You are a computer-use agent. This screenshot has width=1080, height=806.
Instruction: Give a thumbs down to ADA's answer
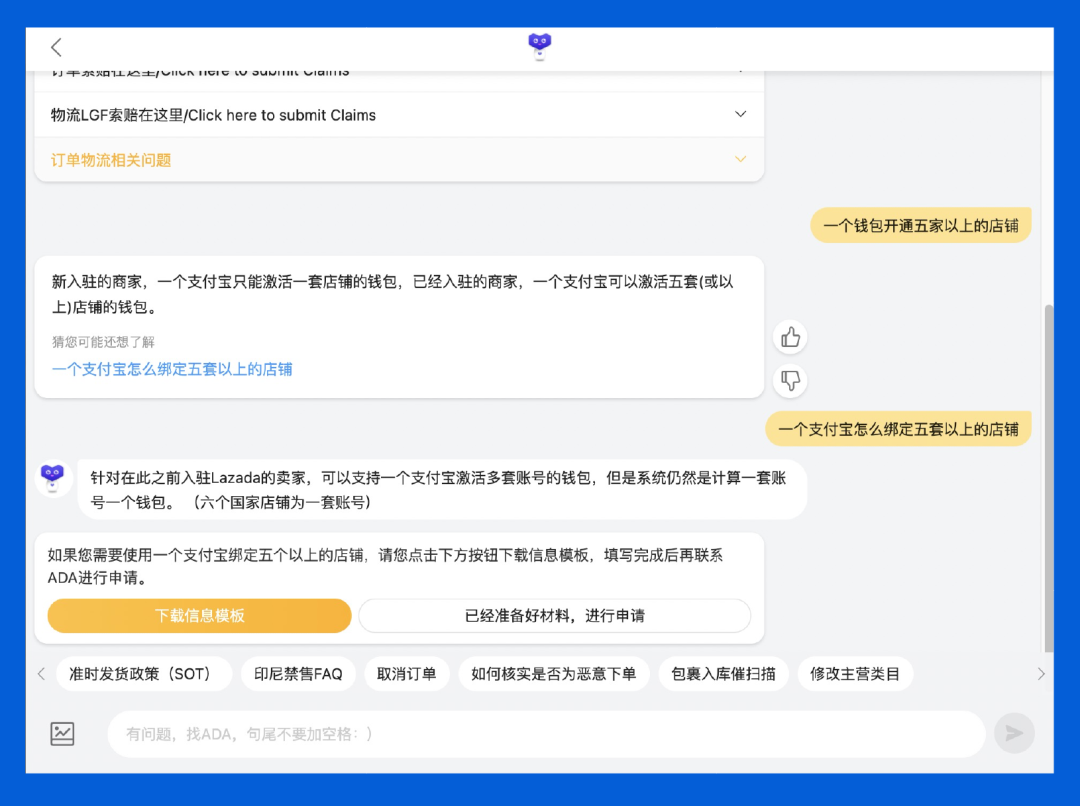click(x=790, y=381)
